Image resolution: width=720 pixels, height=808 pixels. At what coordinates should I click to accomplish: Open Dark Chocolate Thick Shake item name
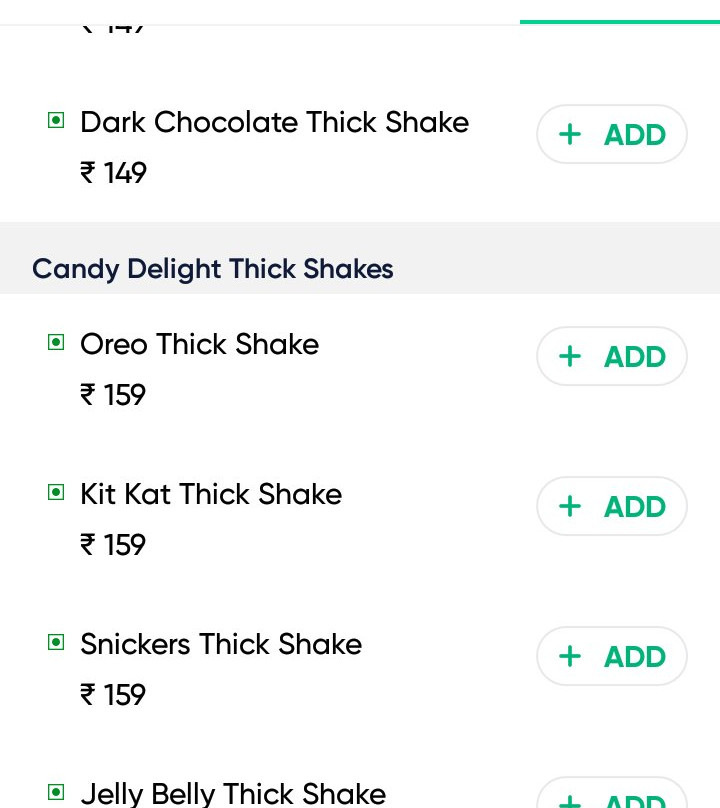click(274, 122)
